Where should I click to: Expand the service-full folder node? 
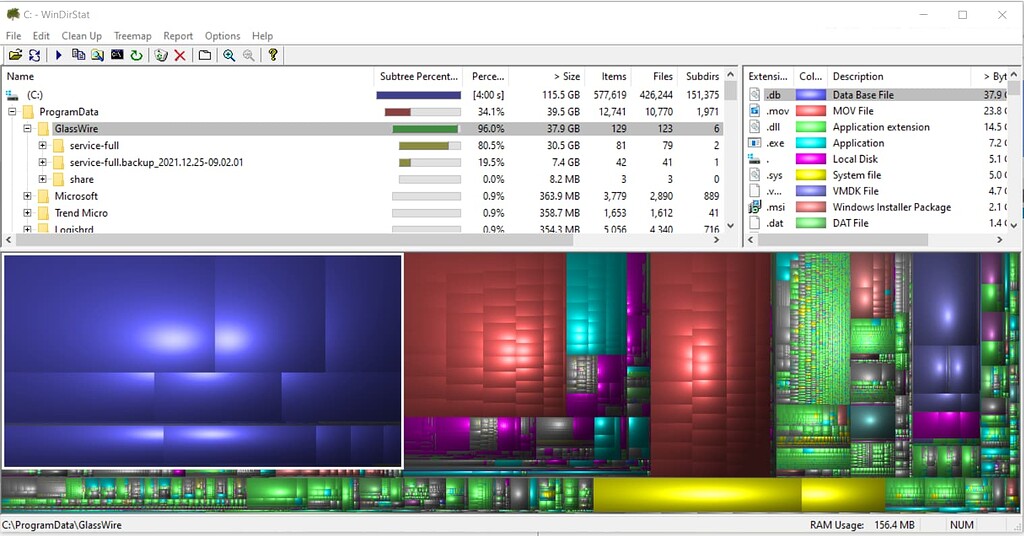pos(43,146)
